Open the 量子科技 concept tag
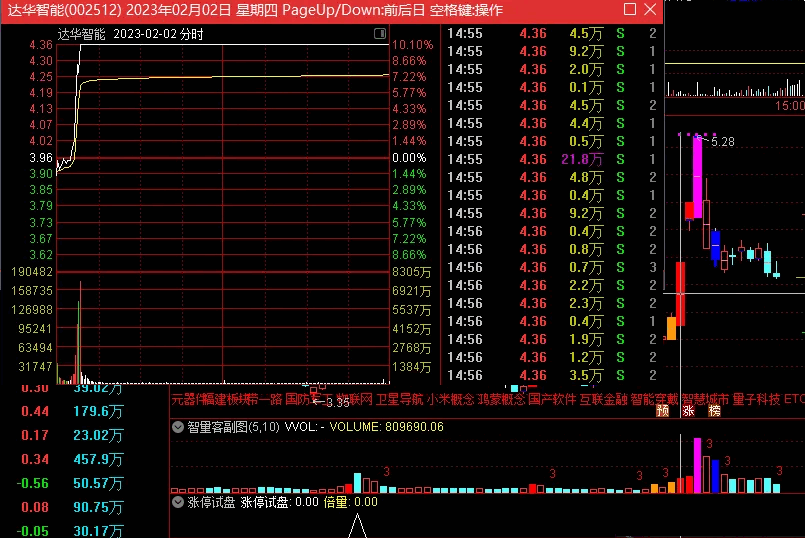805x538 pixels. coord(756,399)
